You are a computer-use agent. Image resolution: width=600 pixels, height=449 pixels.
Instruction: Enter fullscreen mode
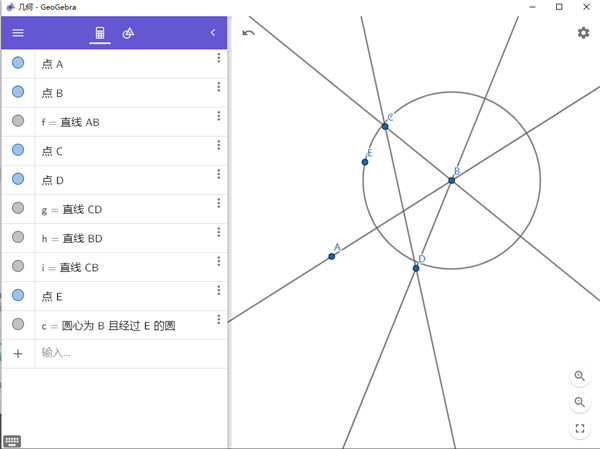[x=580, y=428]
